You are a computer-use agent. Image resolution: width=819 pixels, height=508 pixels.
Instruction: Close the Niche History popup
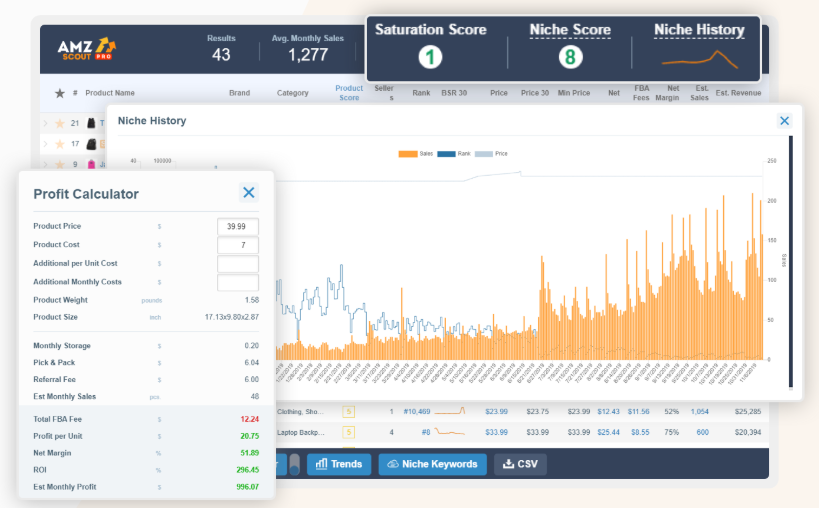[784, 121]
